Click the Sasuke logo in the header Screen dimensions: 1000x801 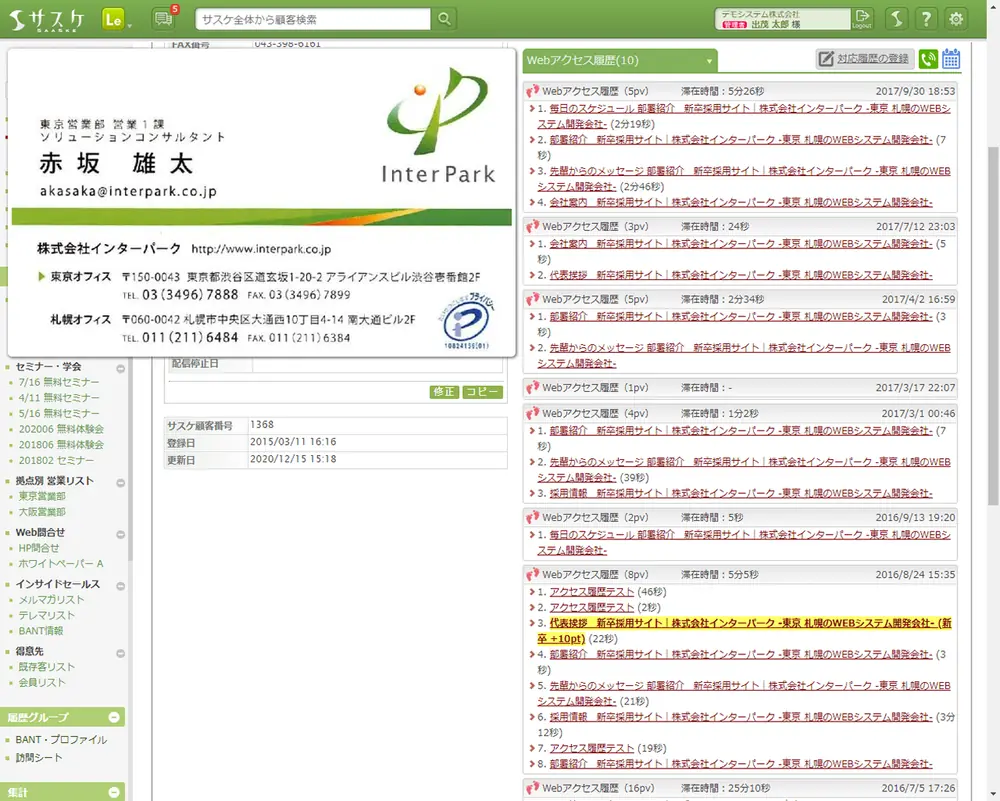click(47, 18)
